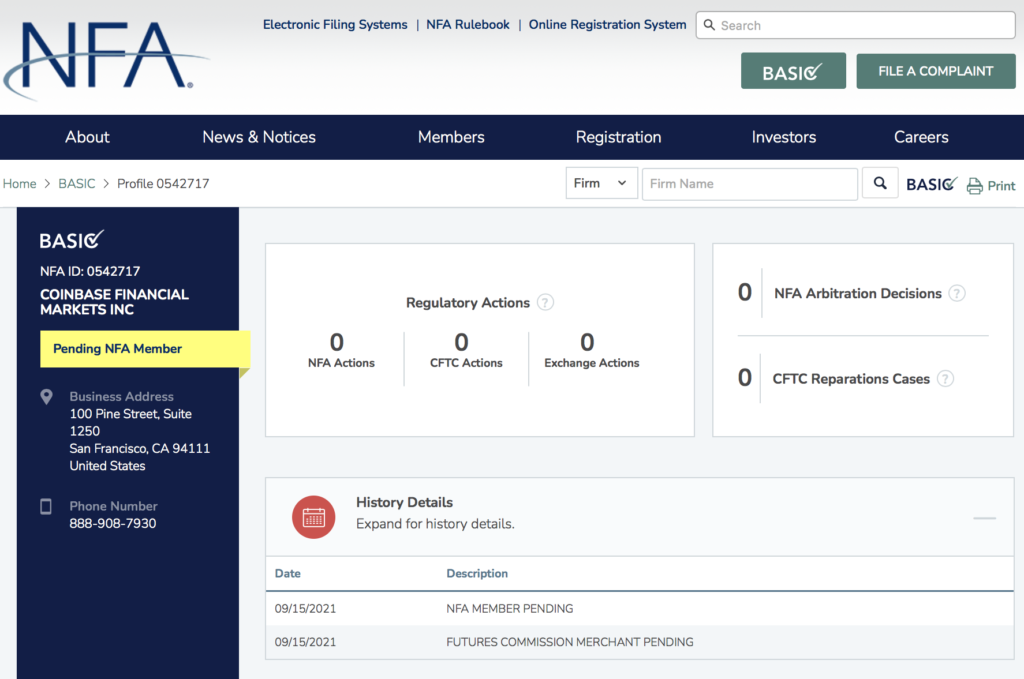Viewport: 1024px width, 679px height.
Task: Click the Regulatory Actions heading
Action: pyautogui.click(x=468, y=302)
